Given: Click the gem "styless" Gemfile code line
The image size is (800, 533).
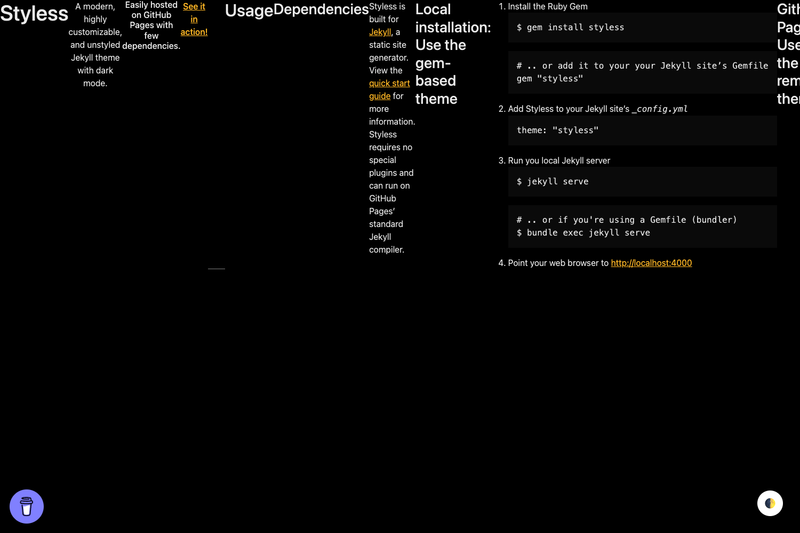Looking at the screenshot, I should [549, 79].
